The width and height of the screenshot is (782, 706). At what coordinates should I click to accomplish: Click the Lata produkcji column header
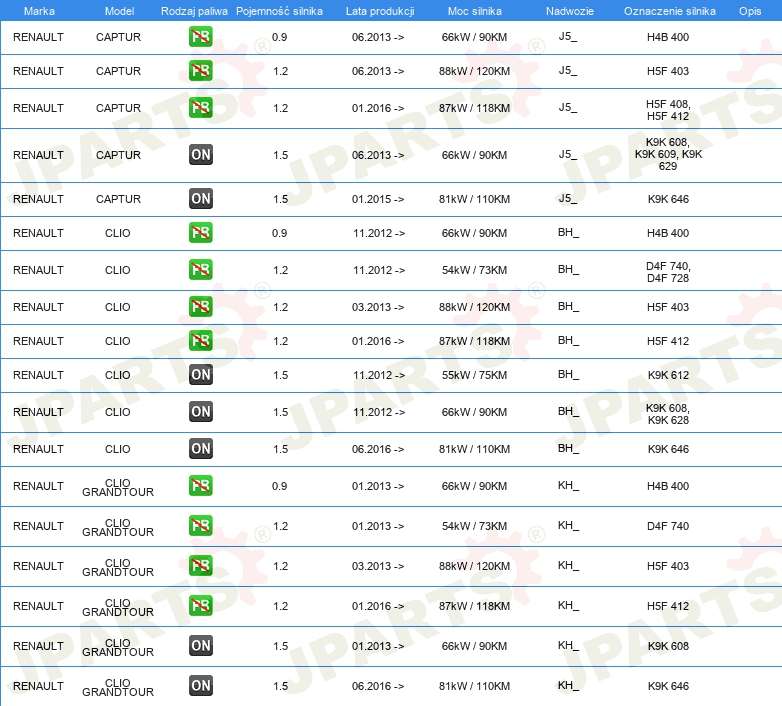(380, 11)
